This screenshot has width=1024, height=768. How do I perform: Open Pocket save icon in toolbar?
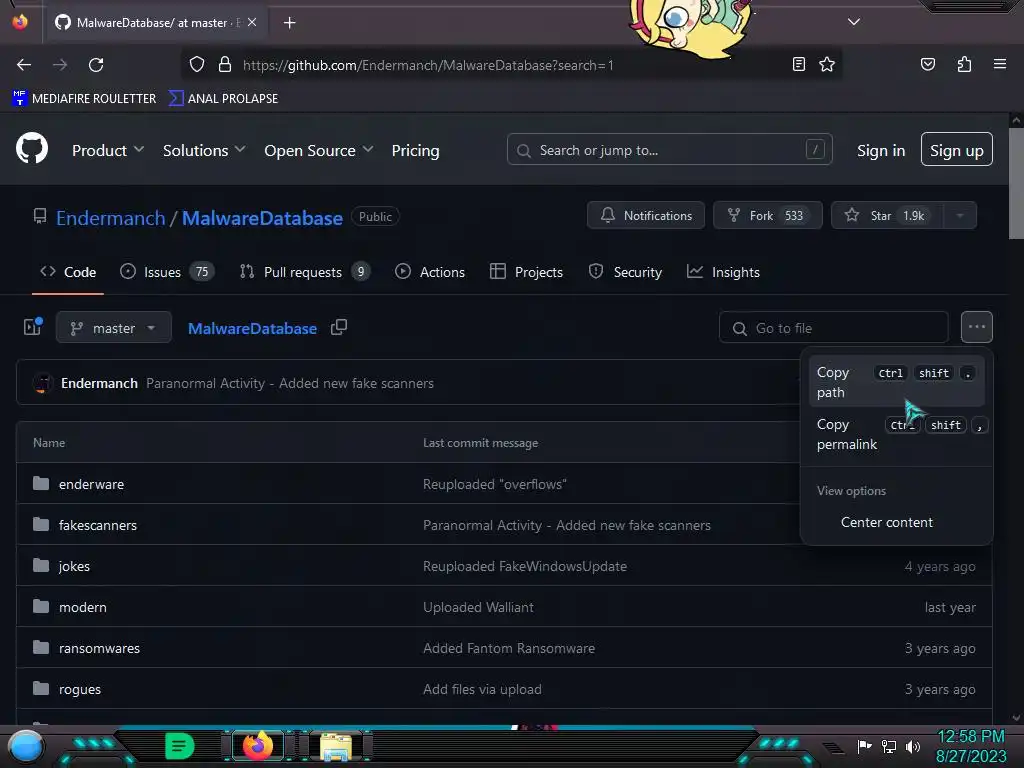pos(927,64)
